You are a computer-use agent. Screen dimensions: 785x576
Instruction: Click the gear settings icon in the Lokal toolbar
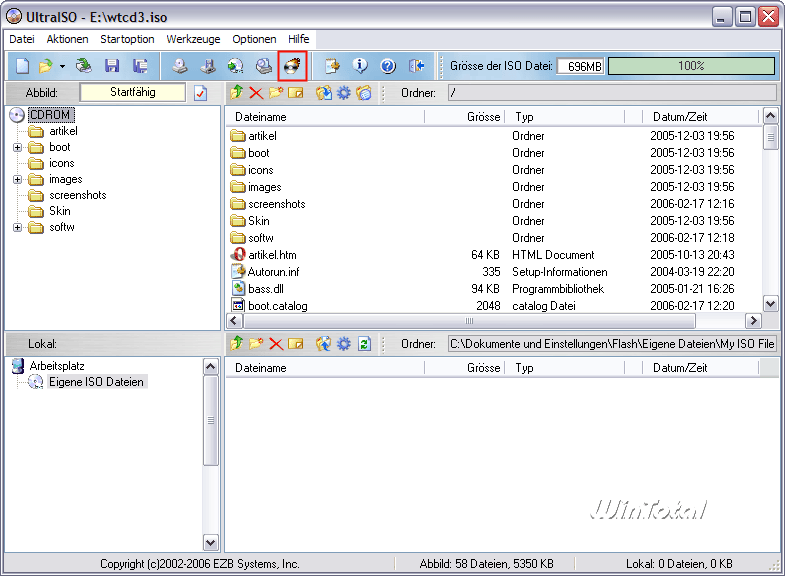344,344
